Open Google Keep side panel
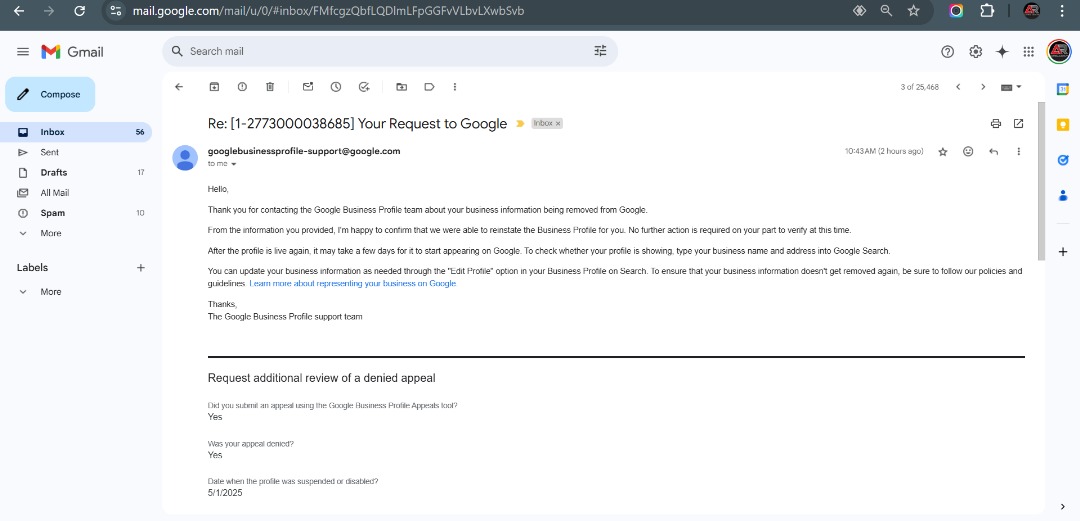 click(1063, 125)
